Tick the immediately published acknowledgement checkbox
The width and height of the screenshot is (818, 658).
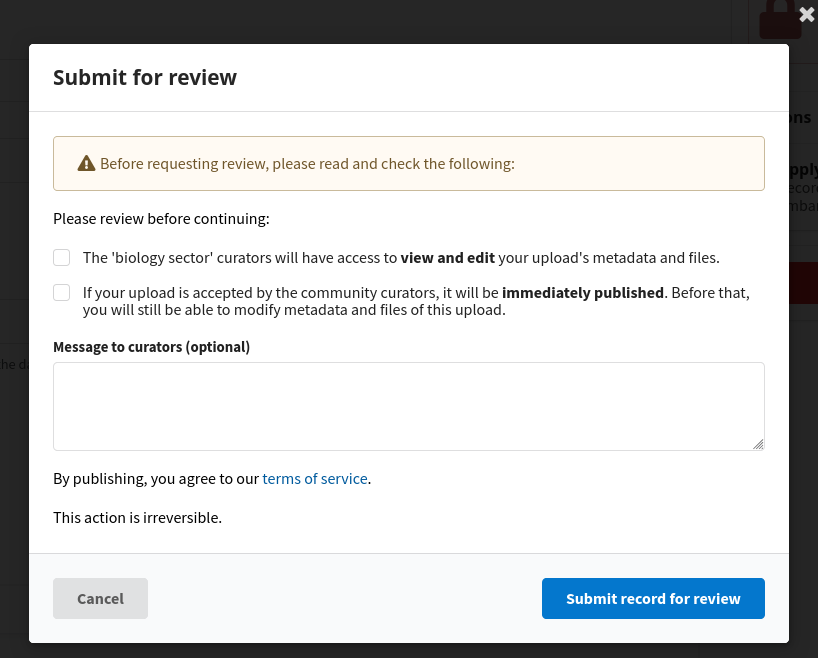pos(62,293)
